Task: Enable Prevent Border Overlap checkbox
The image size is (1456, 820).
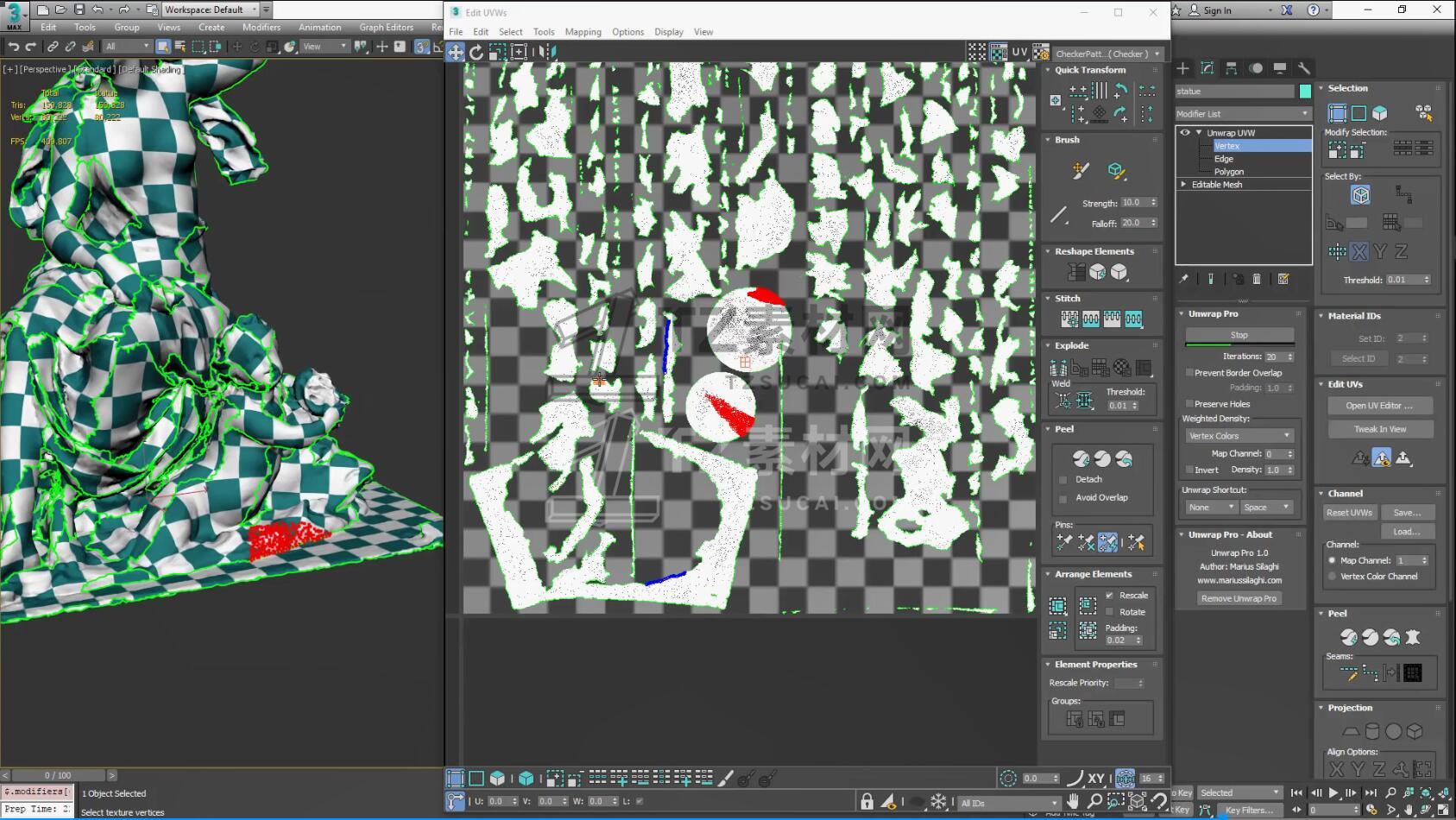Action: pyautogui.click(x=1190, y=373)
